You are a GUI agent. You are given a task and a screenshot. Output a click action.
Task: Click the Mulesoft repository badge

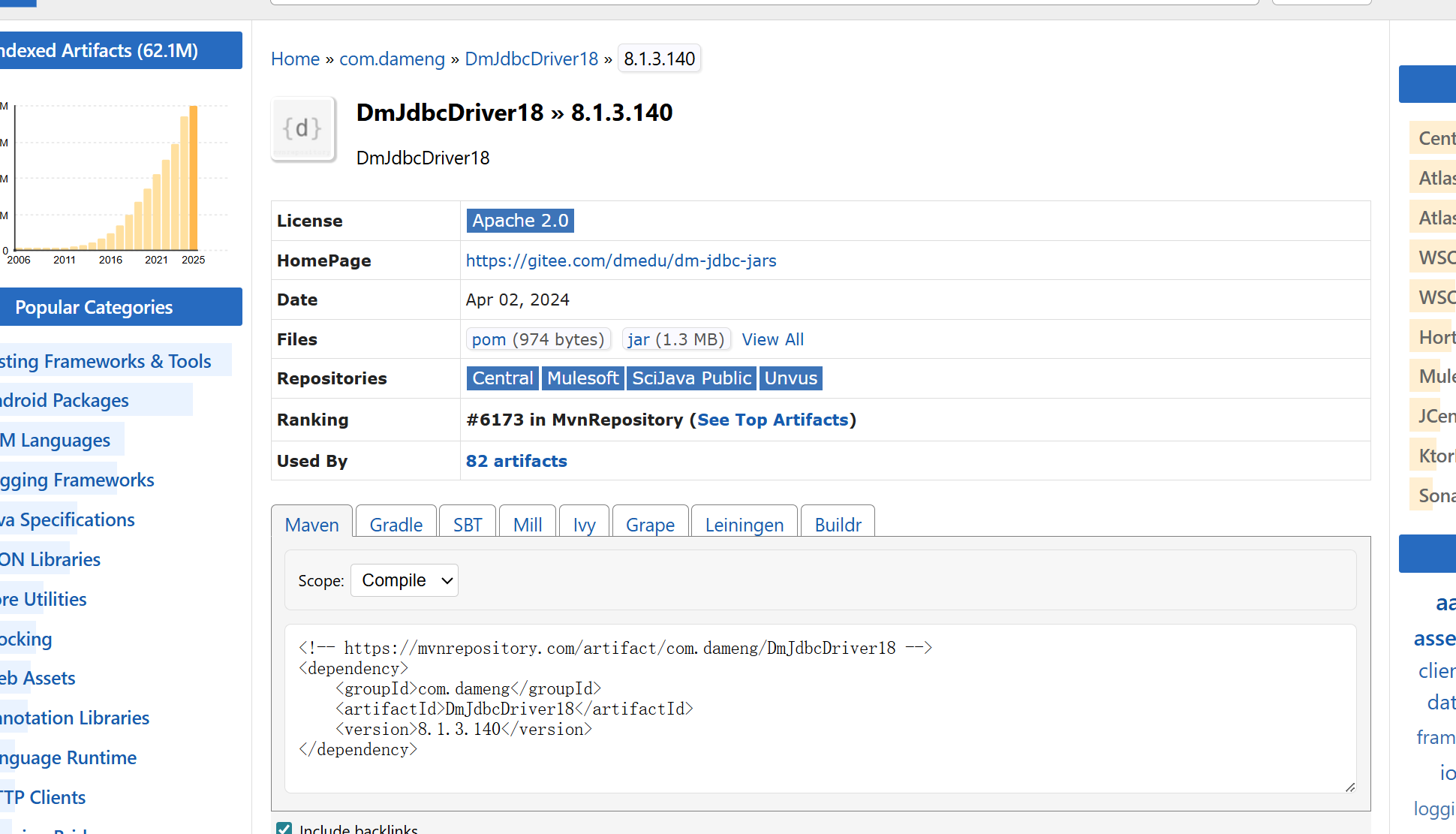click(x=582, y=378)
